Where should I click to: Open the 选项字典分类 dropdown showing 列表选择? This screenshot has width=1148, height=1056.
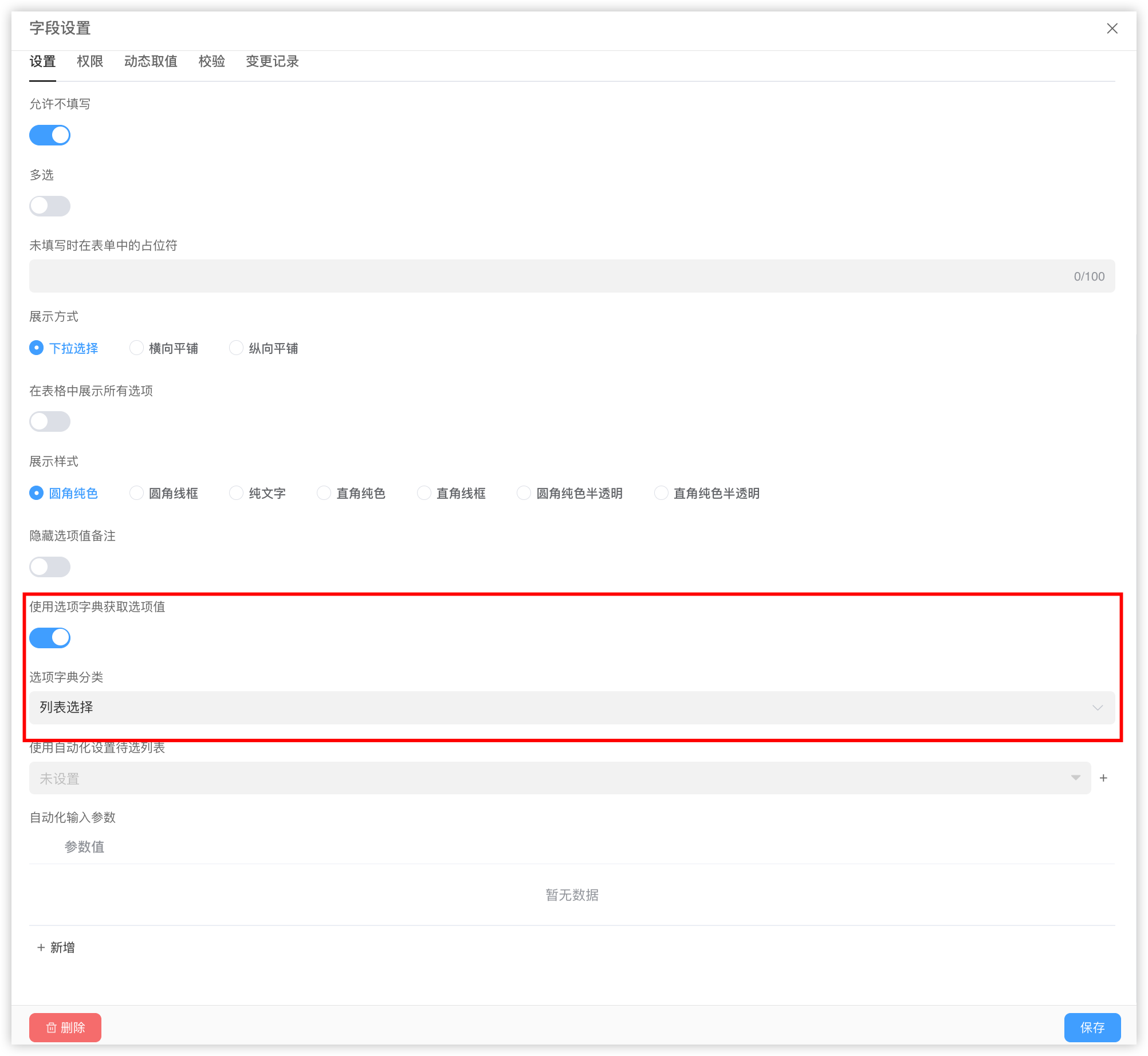click(x=572, y=708)
